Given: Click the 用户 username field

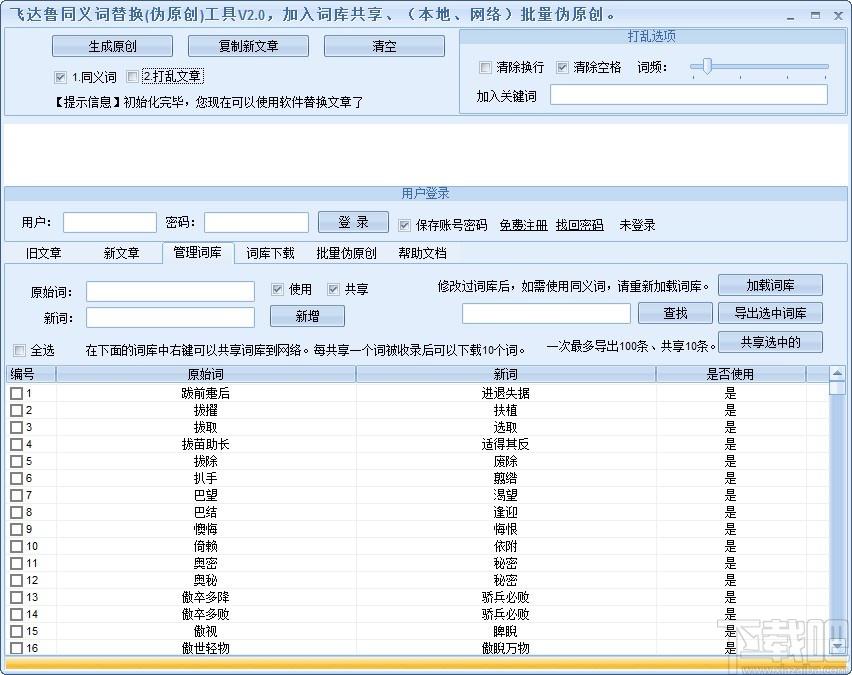Looking at the screenshot, I should pyautogui.click(x=110, y=222).
